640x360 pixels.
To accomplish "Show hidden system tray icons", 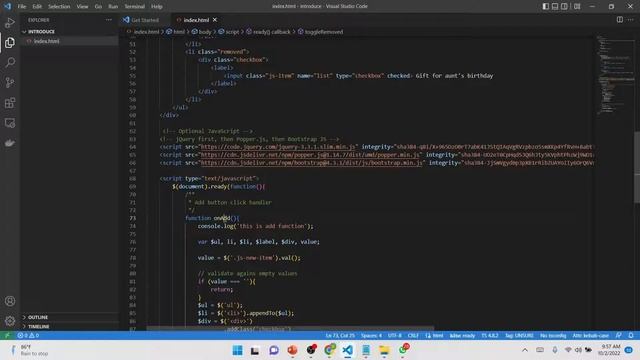I will click(525, 350).
